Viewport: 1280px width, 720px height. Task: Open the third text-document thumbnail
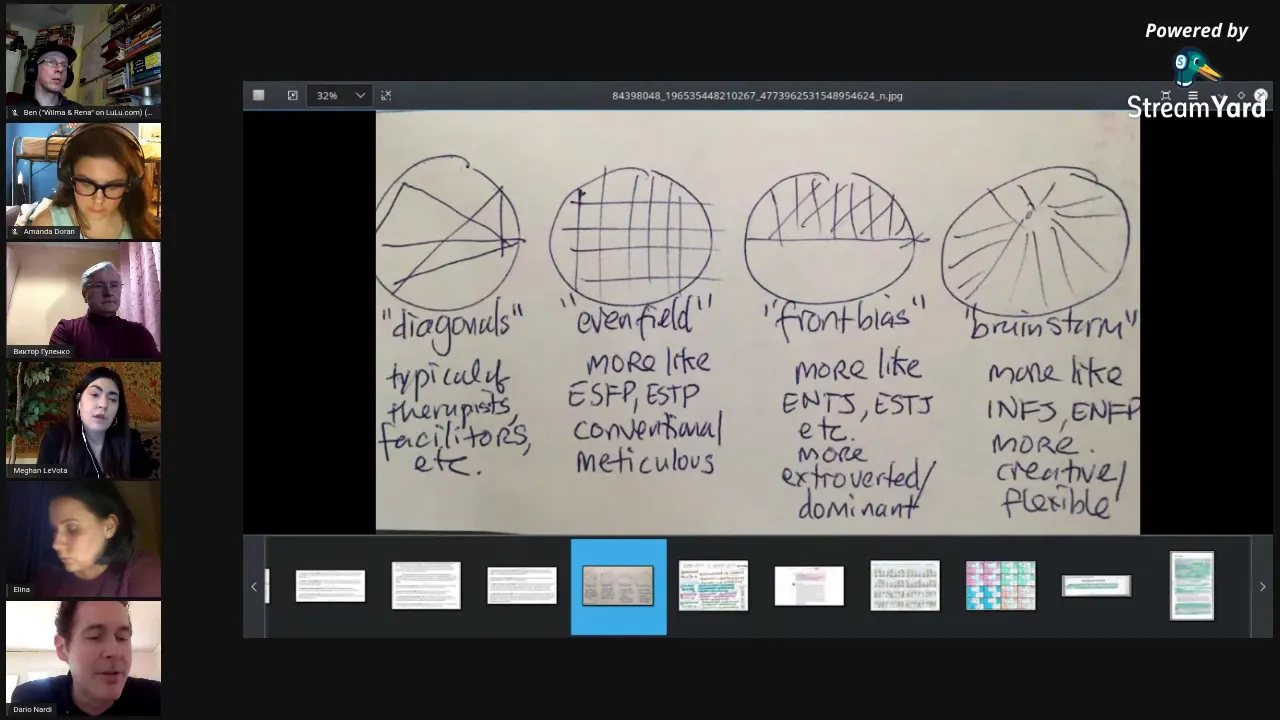pos(522,586)
